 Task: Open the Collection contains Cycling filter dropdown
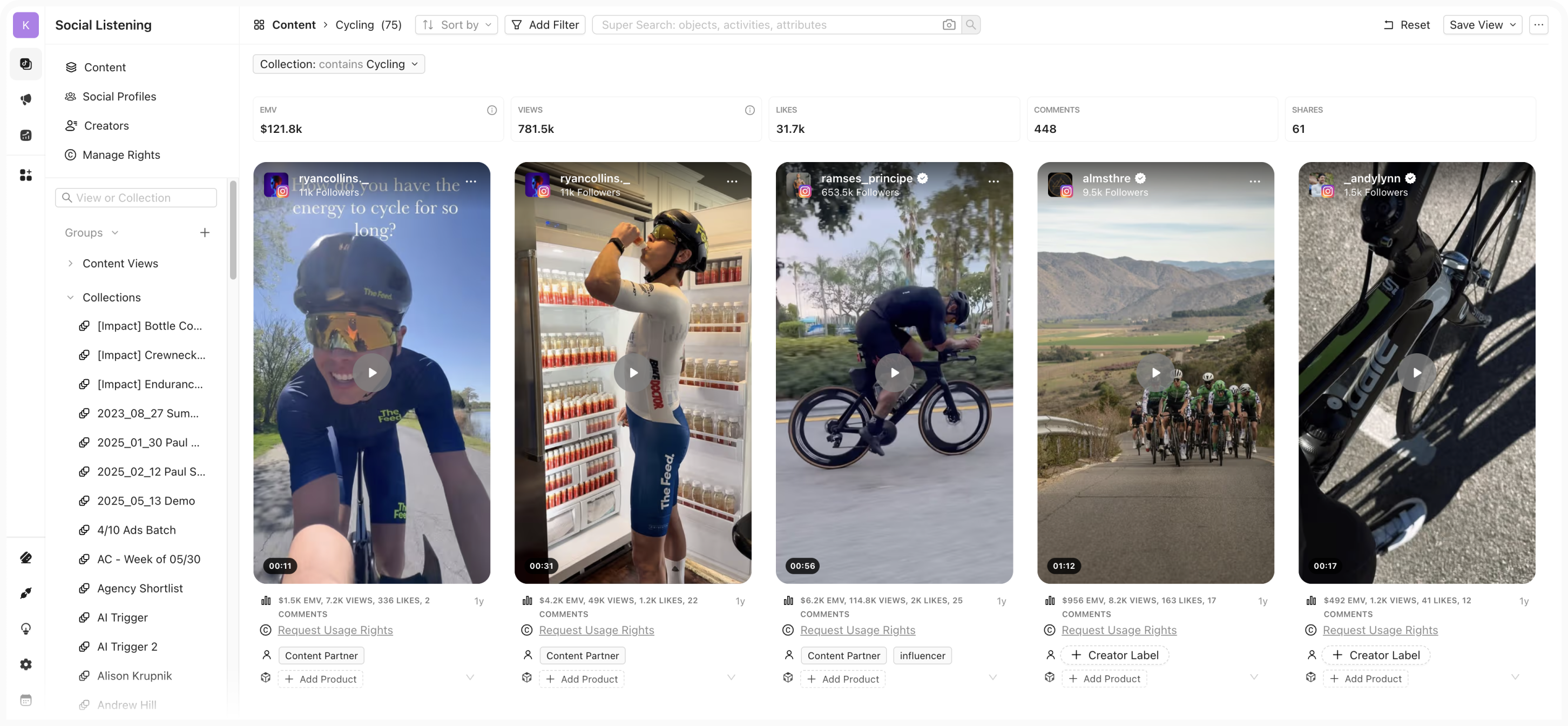point(339,64)
